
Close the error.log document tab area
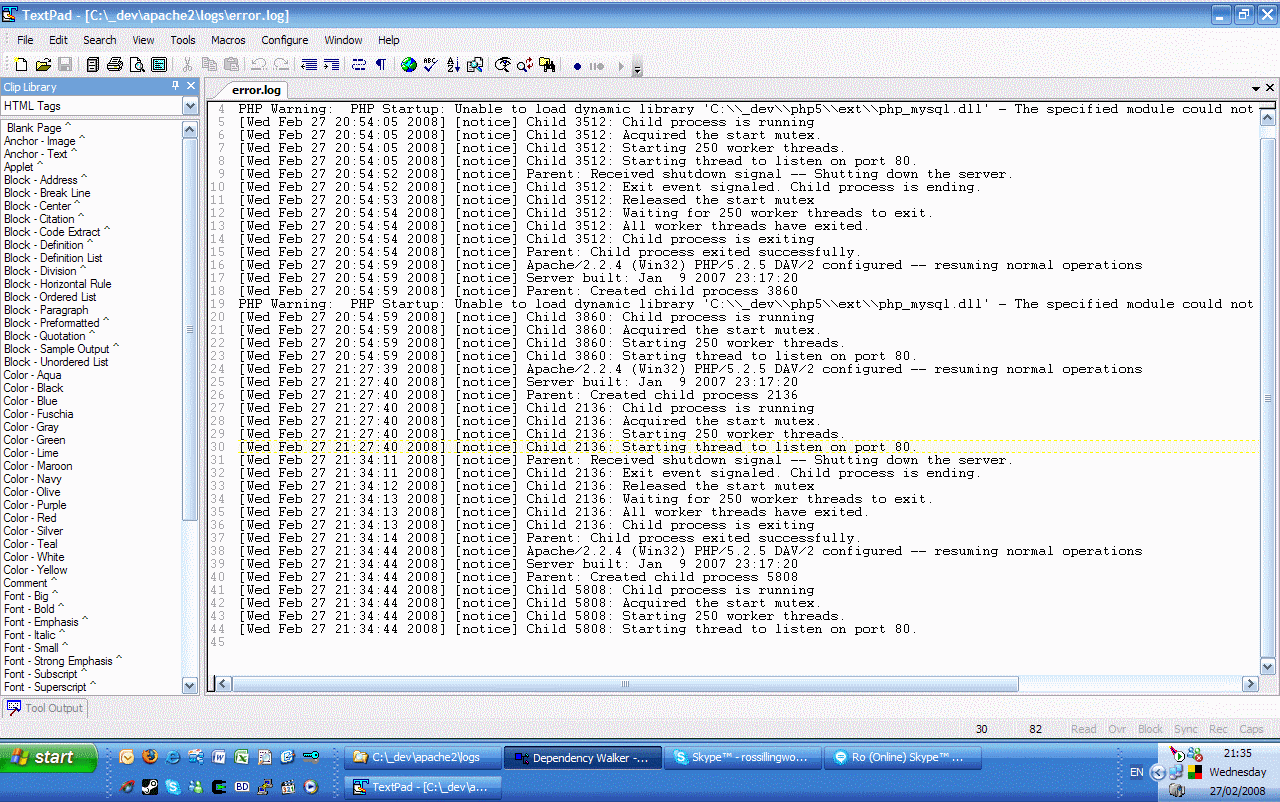point(1270,89)
